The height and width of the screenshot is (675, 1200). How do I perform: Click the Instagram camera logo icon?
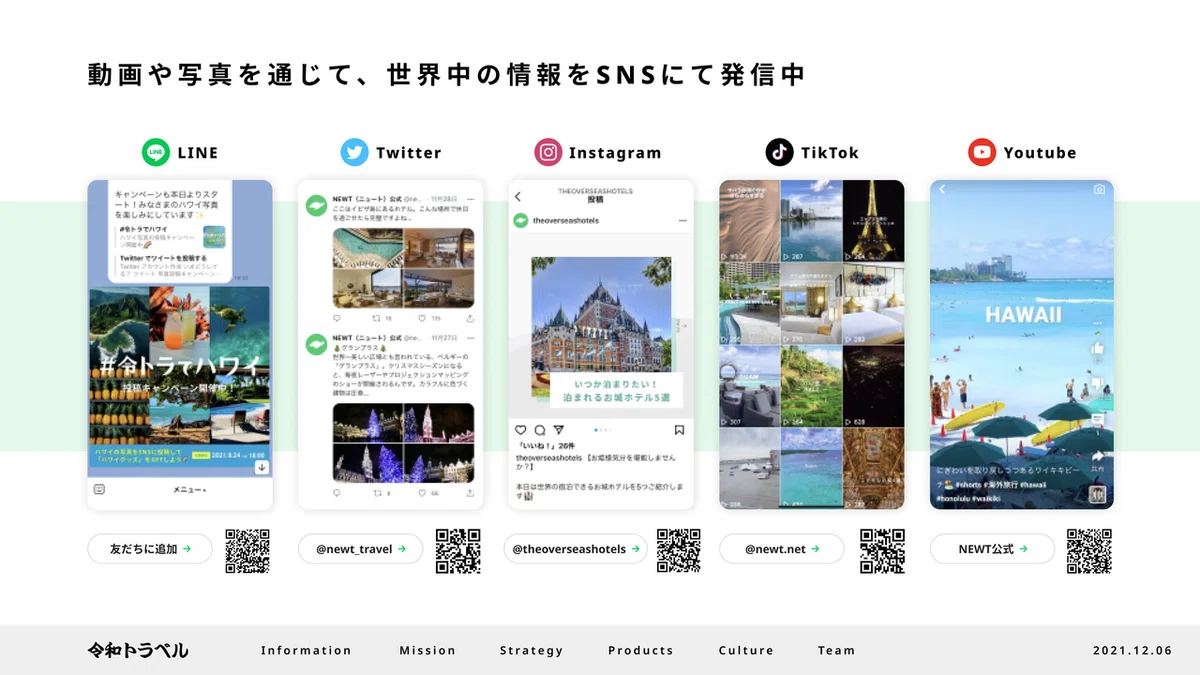pos(547,152)
